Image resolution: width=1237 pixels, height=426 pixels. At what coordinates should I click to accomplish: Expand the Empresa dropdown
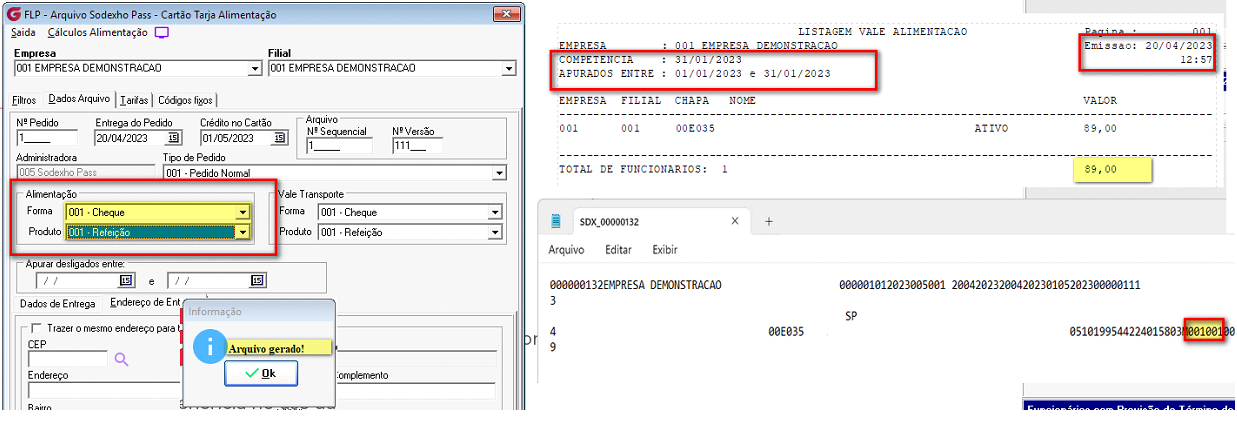[x=254, y=69]
